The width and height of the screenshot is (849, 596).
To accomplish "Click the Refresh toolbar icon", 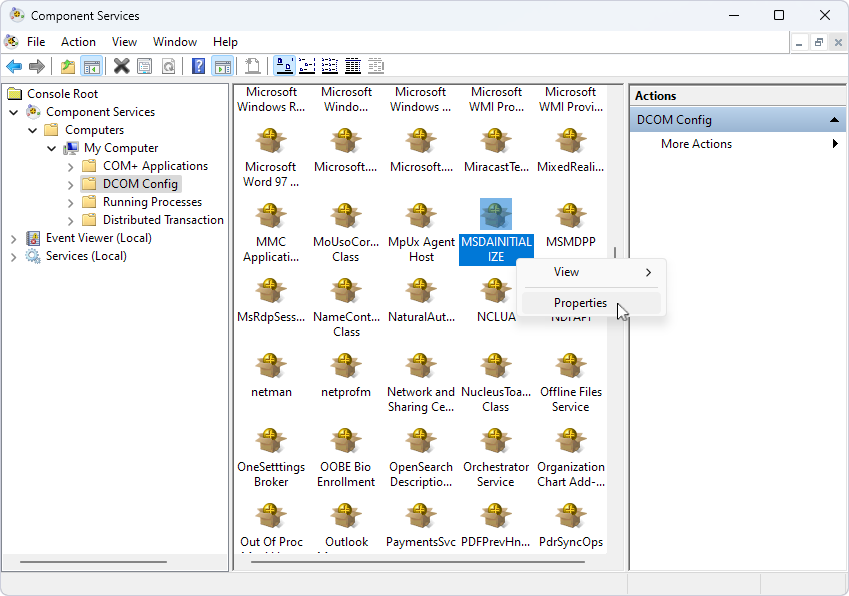I will [169, 67].
